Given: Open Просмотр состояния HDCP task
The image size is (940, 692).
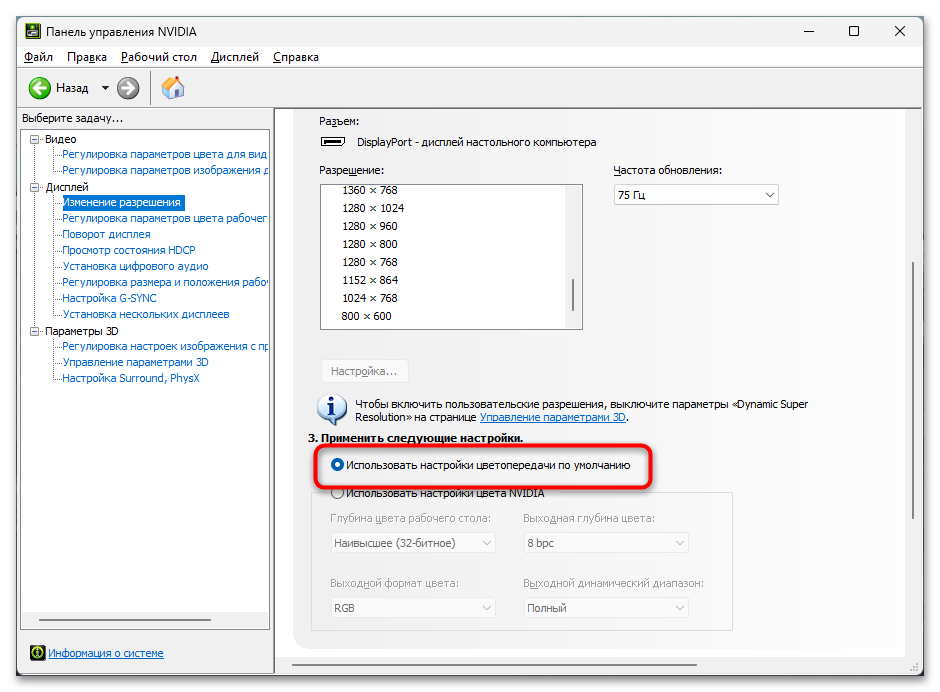Looking at the screenshot, I should (x=129, y=250).
